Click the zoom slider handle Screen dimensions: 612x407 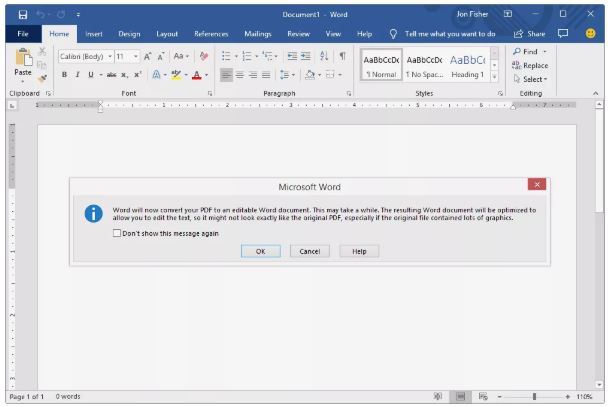tap(534, 396)
